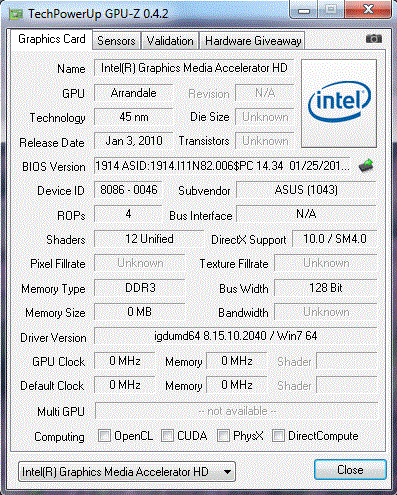Click the Bus Width value 128 Bit

click(326, 288)
